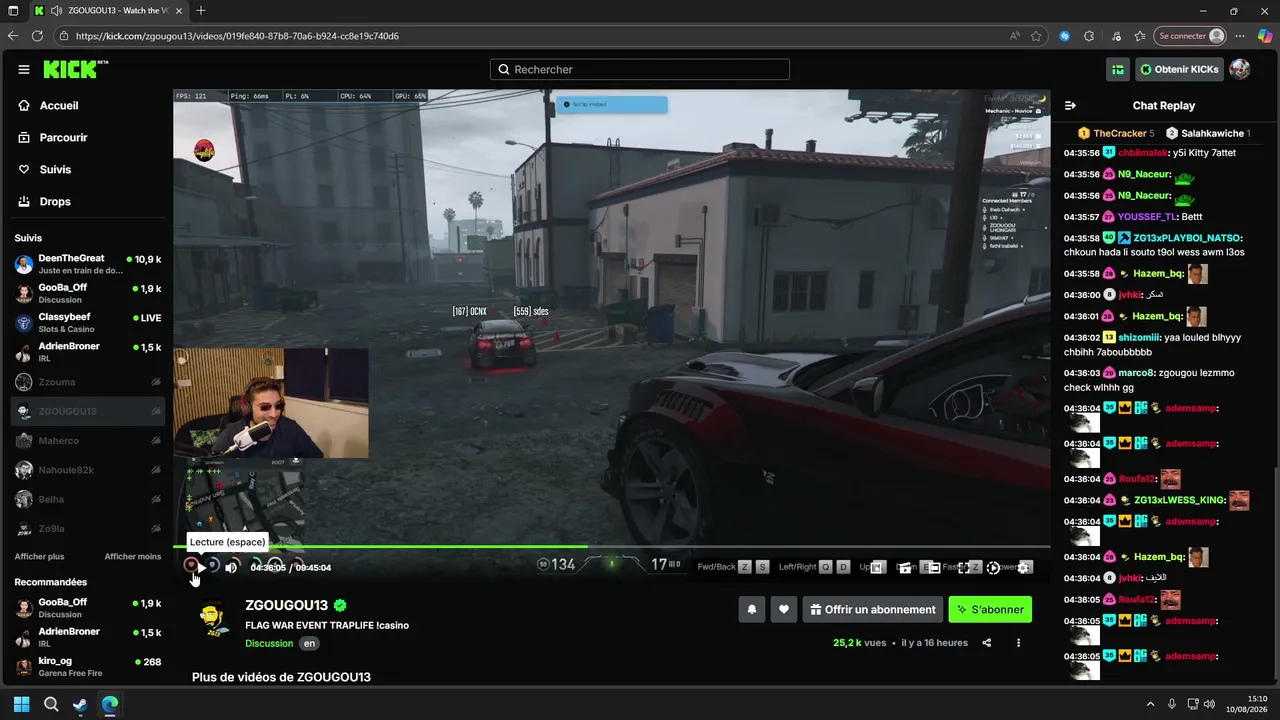Open Belha channel in sidebar

88,499
